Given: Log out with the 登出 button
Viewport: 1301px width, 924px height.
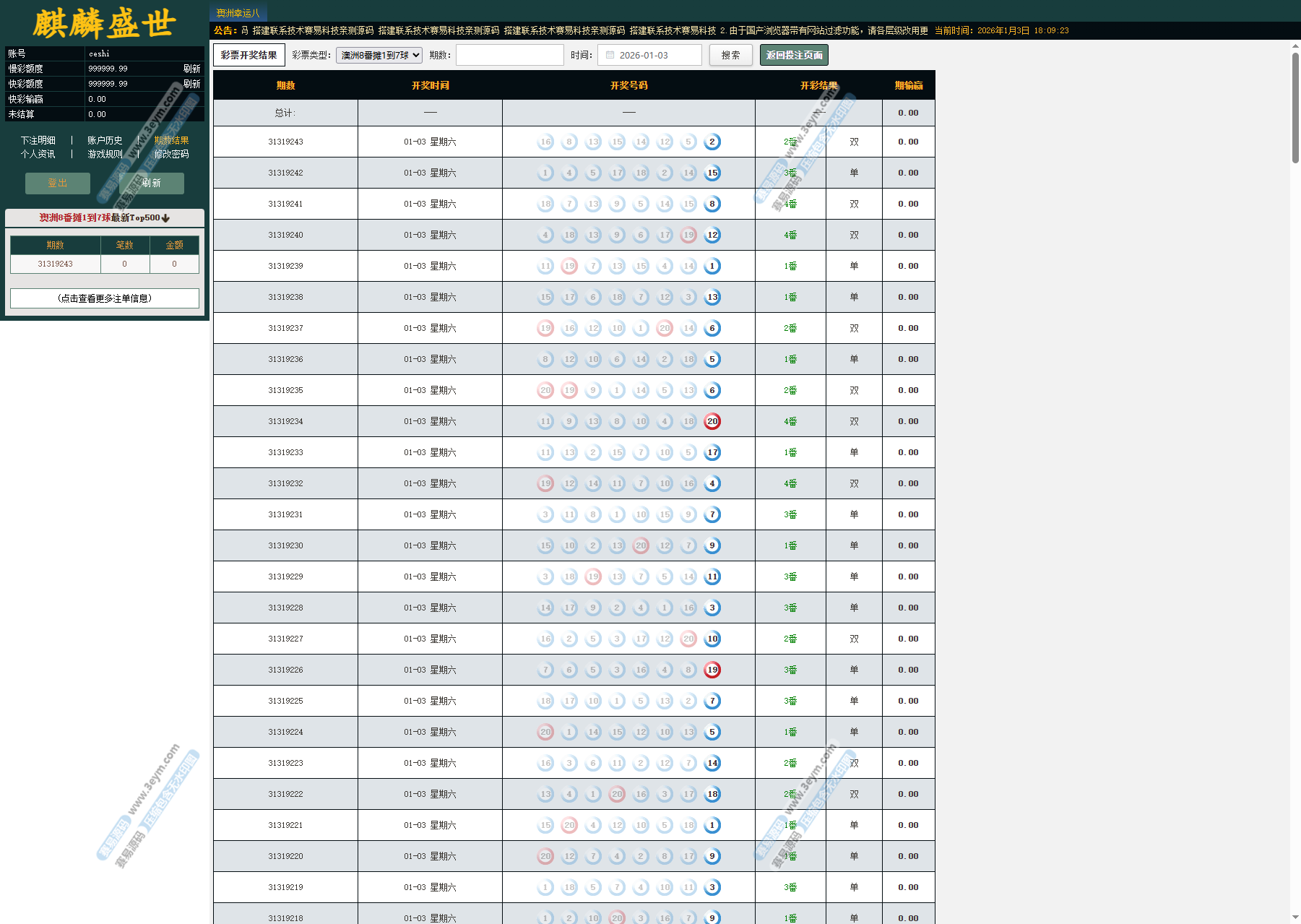Looking at the screenshot, I should coord(58,183).
